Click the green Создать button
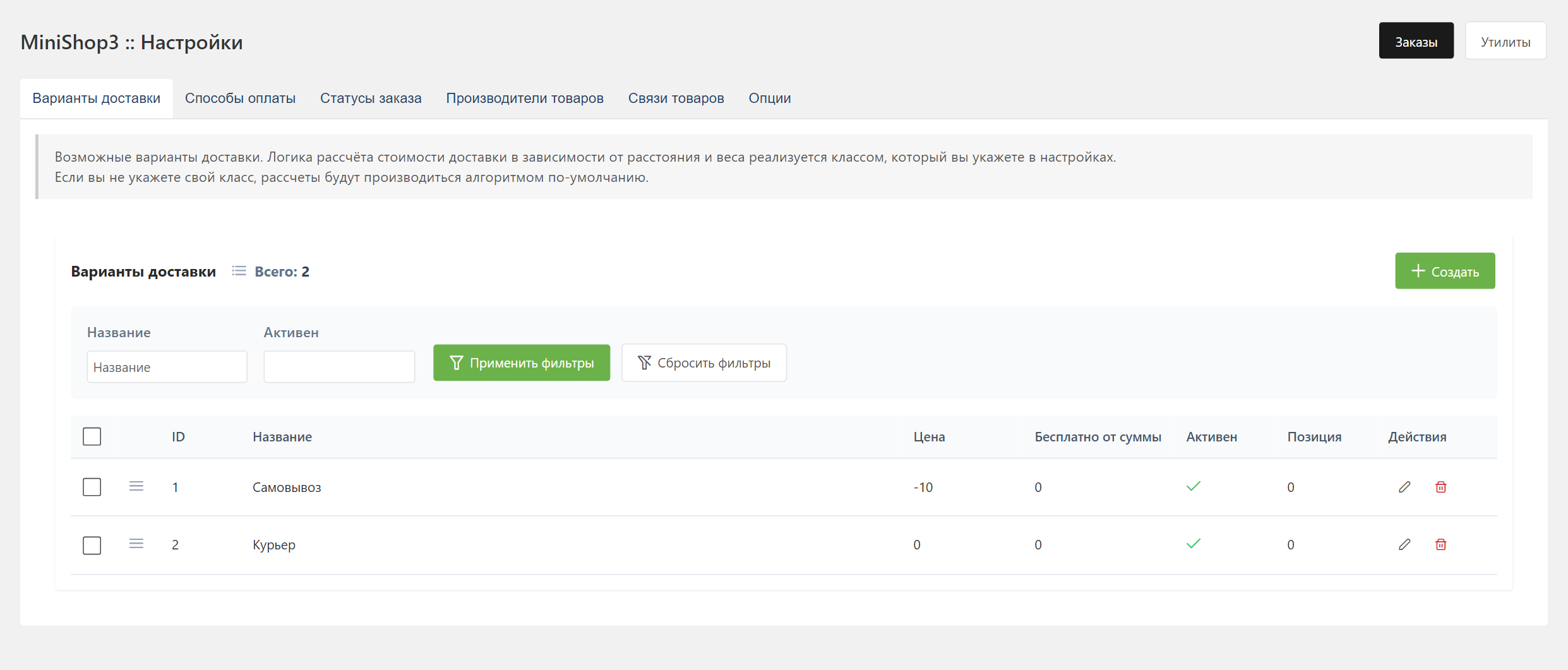 [x=1445, y=271]
